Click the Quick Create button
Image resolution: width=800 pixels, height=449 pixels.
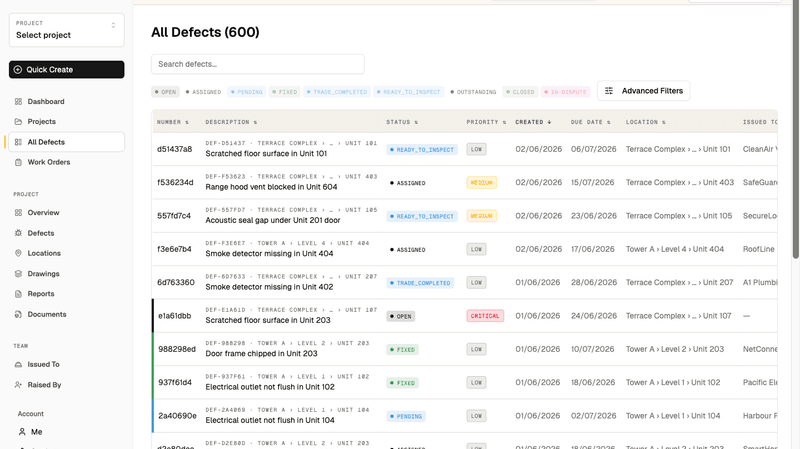(66, 69)
